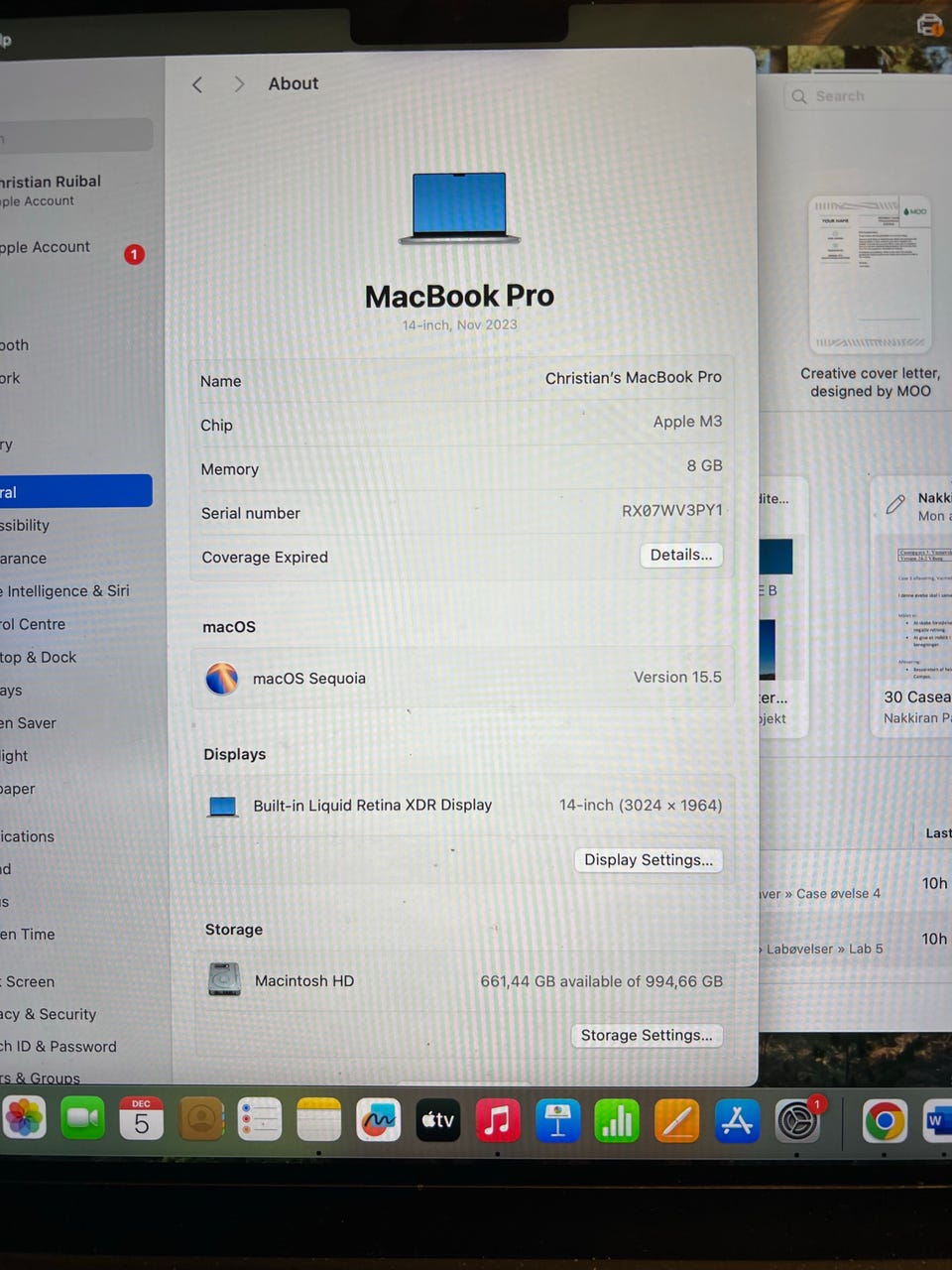Click the macOS Sequoia logo icon
Image resolution: width=952 pixels, height=1270 pixels.
pos(222,679)
